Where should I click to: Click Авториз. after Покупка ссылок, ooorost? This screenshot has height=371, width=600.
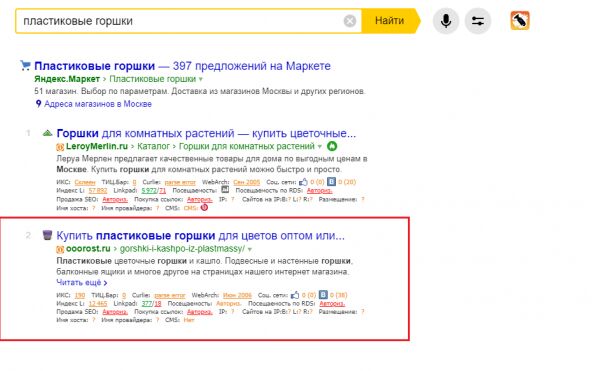[x=200, y=312]
